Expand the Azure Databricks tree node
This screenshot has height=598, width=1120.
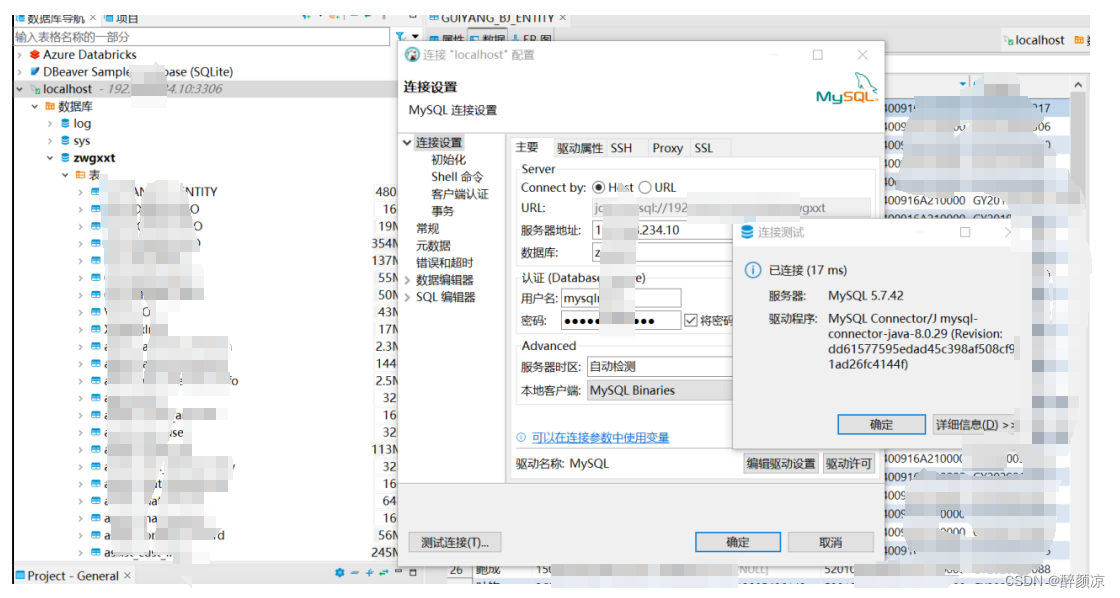point(19,54)
